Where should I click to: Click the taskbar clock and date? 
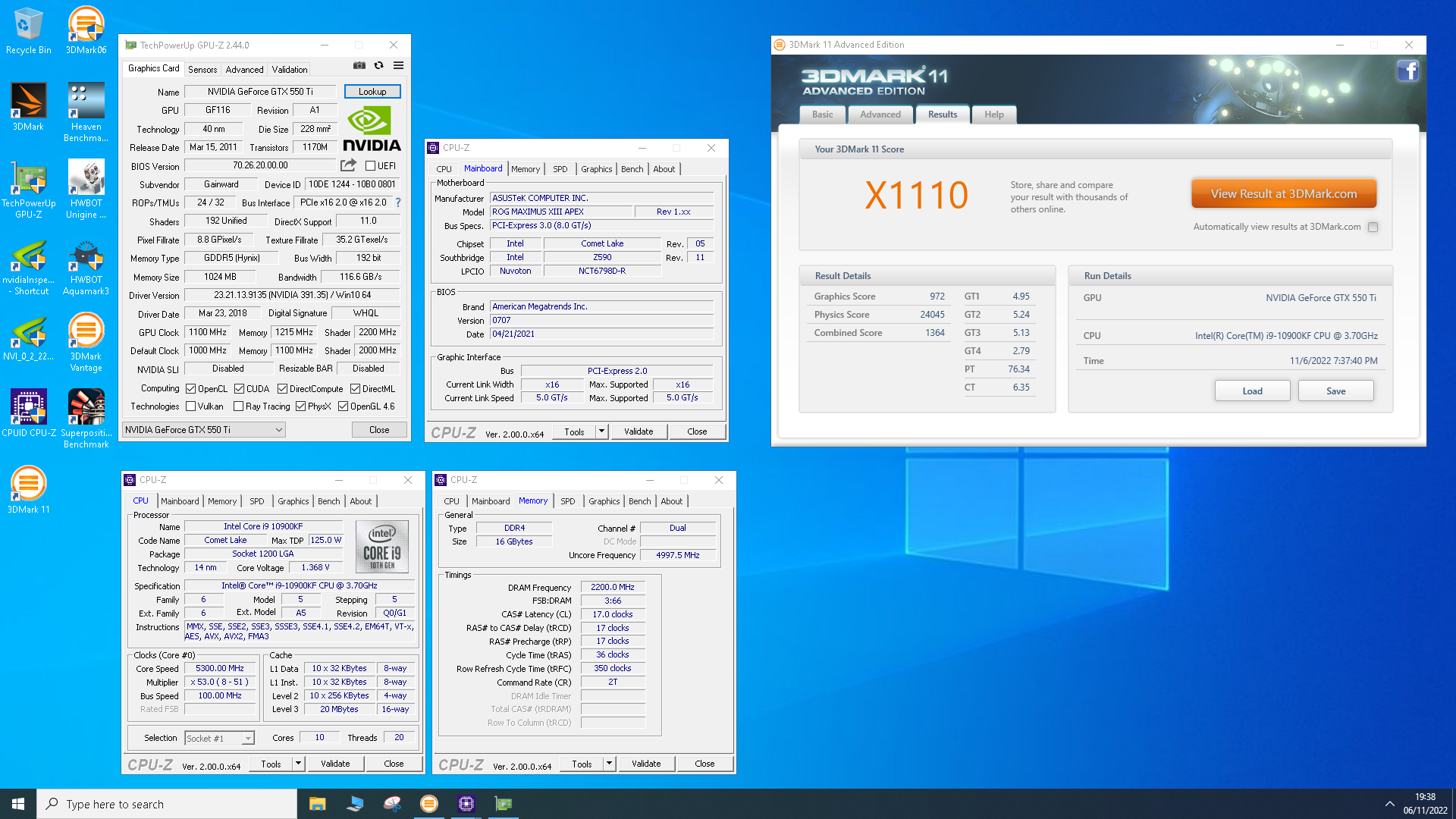1425,804
